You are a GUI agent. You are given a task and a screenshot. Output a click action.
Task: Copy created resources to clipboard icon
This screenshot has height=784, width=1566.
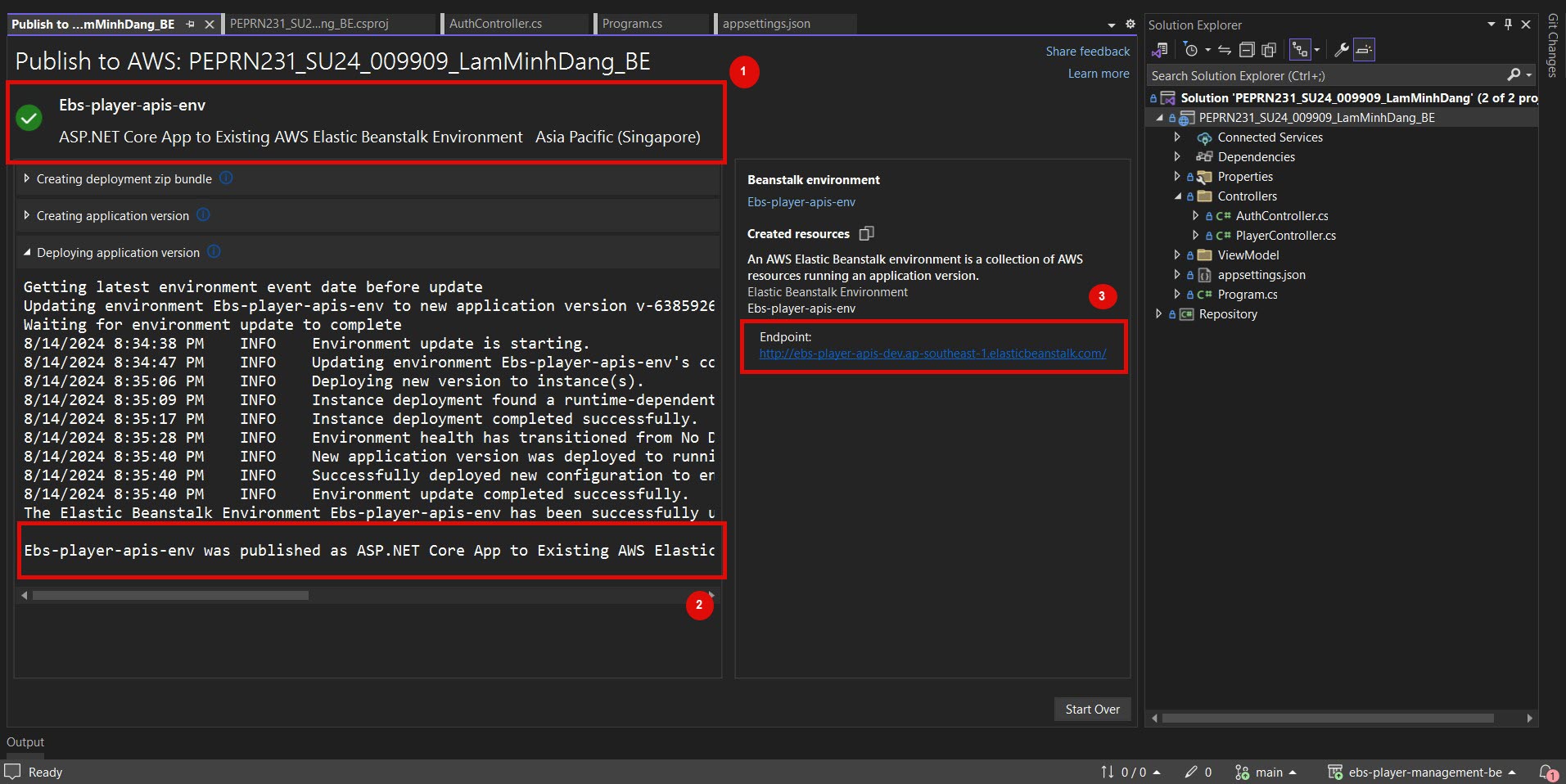pyautogui.click(x=867, y=233)
